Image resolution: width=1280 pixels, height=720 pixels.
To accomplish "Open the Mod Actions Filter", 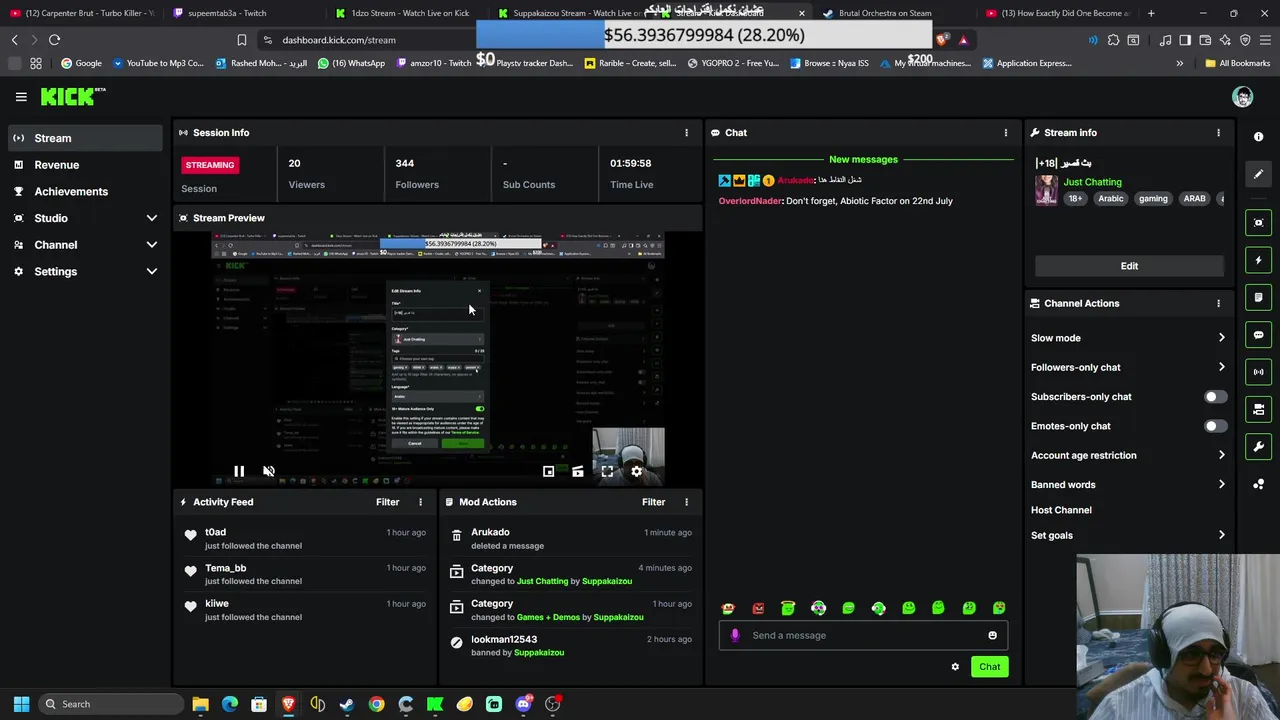I will click(x=653, y=502).
